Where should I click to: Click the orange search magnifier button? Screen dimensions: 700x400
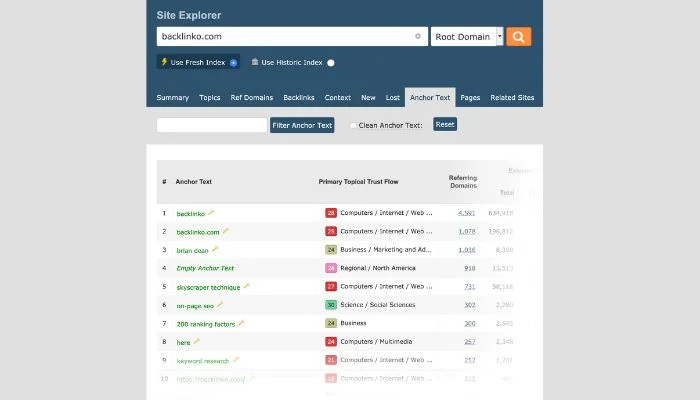[x=518, y=37]
